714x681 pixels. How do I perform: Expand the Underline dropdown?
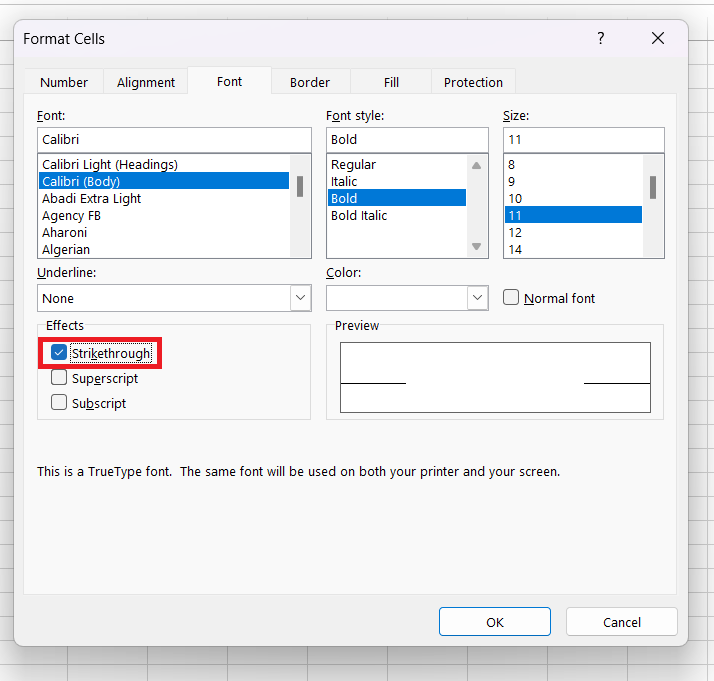(301, 298)
